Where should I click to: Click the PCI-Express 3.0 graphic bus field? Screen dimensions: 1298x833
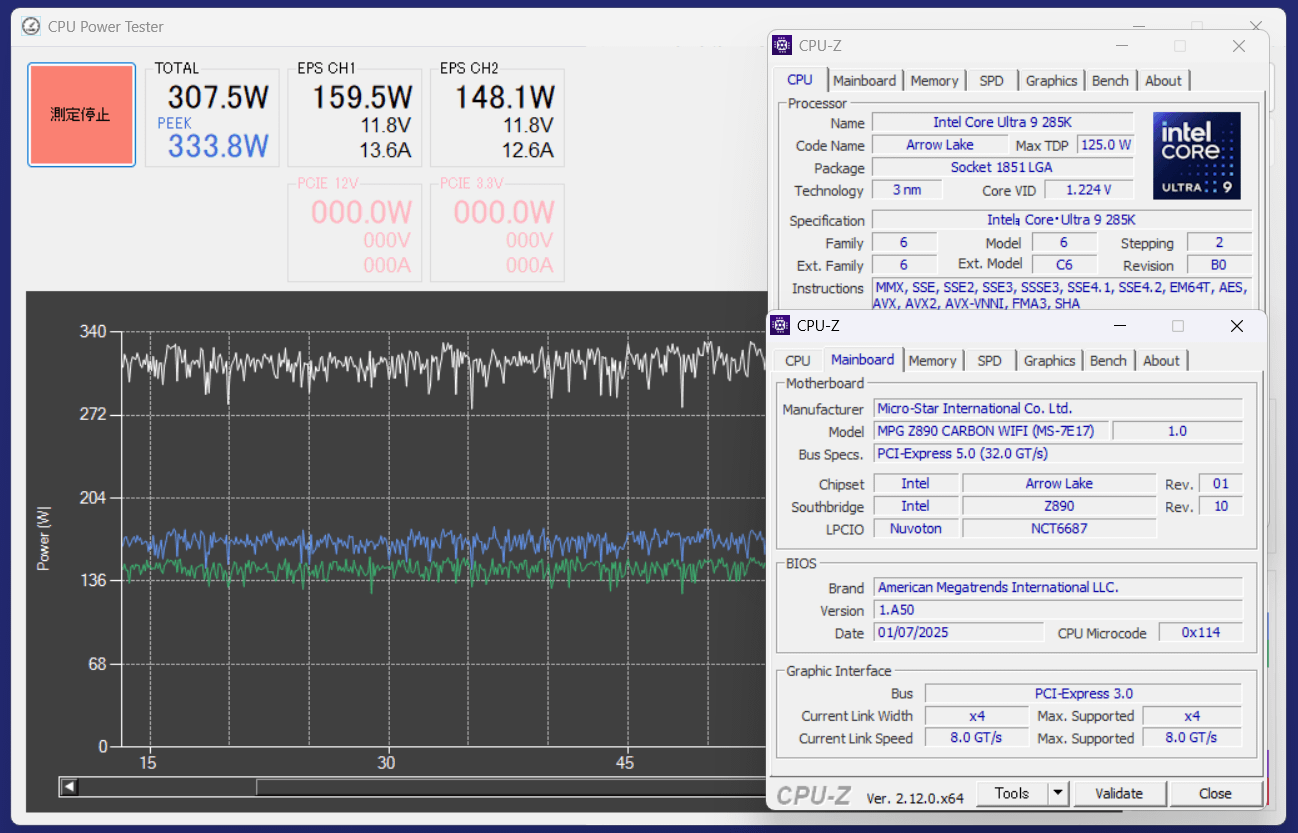coord(1083,693)
